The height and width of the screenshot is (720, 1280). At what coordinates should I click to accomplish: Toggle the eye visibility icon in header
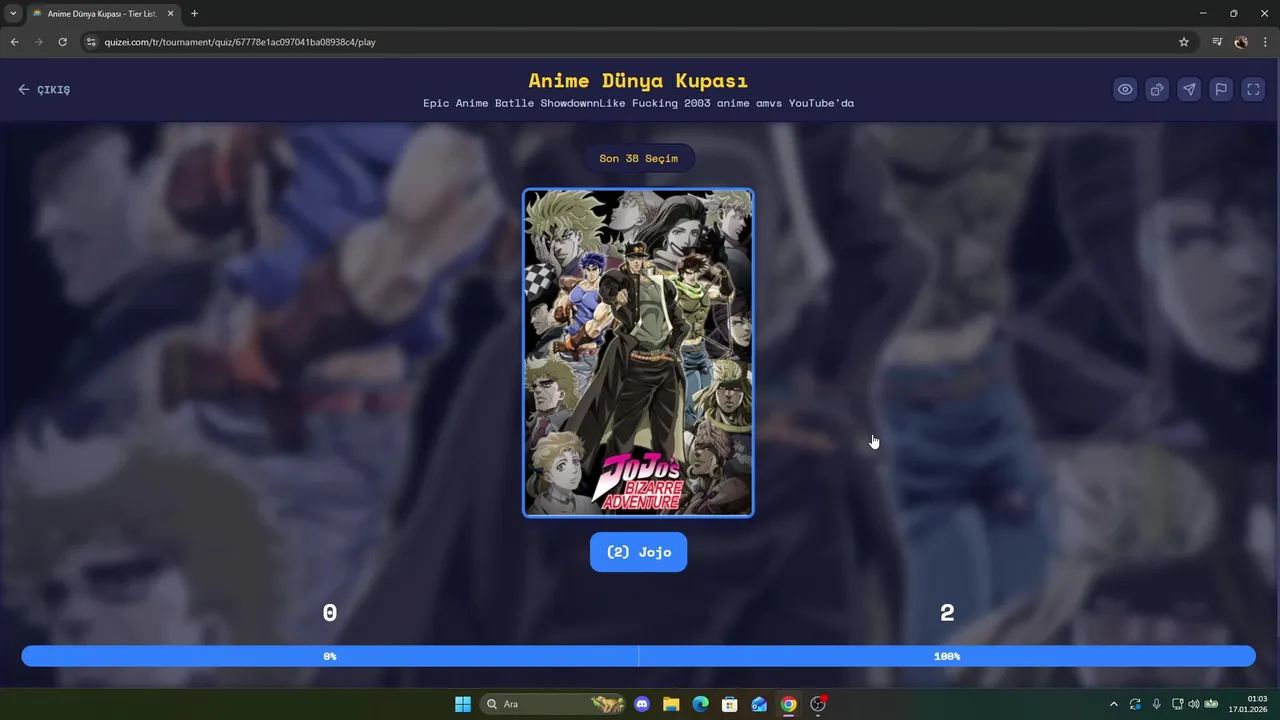pyautogui.click(x=1125, y=89)
